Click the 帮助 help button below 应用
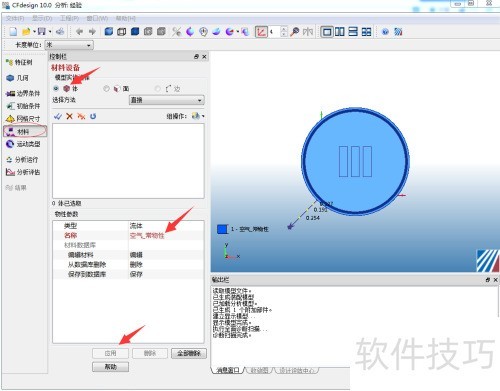This screenshot has width=500, height=391. tap(110, 367)
